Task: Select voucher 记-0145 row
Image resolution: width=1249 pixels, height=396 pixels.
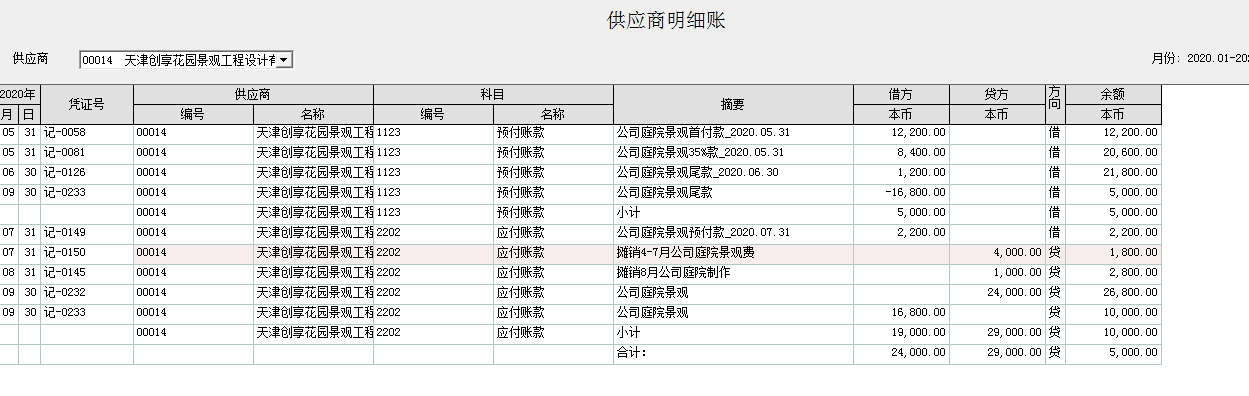Action: 580,272
